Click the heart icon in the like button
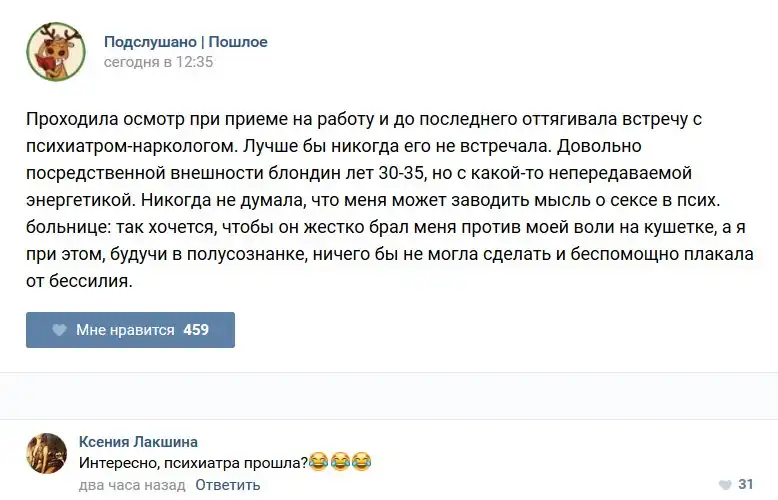Viewport: 778px width, 500px height. [59, 330]
